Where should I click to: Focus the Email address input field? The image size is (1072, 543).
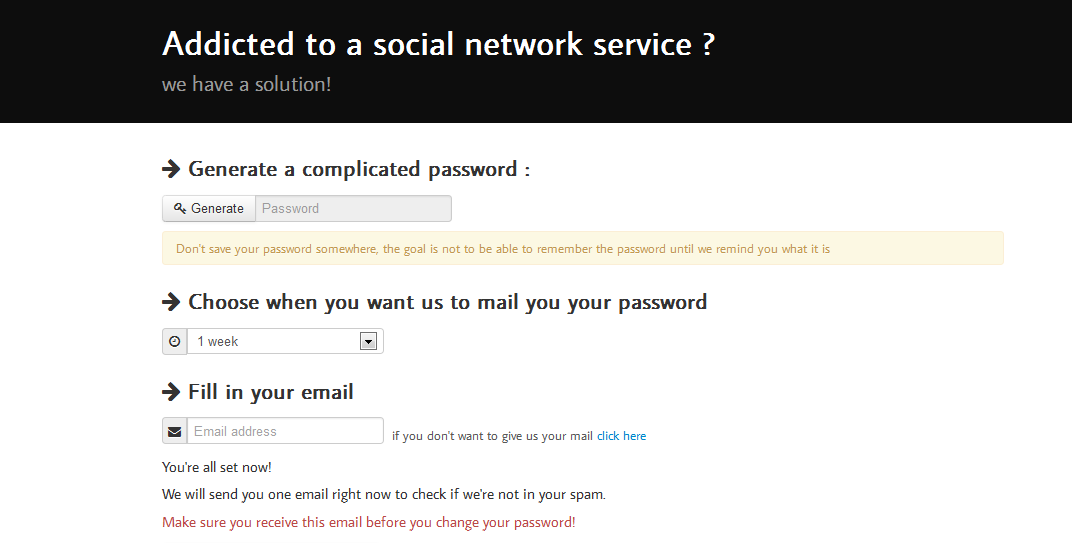(x=285, y=432)
